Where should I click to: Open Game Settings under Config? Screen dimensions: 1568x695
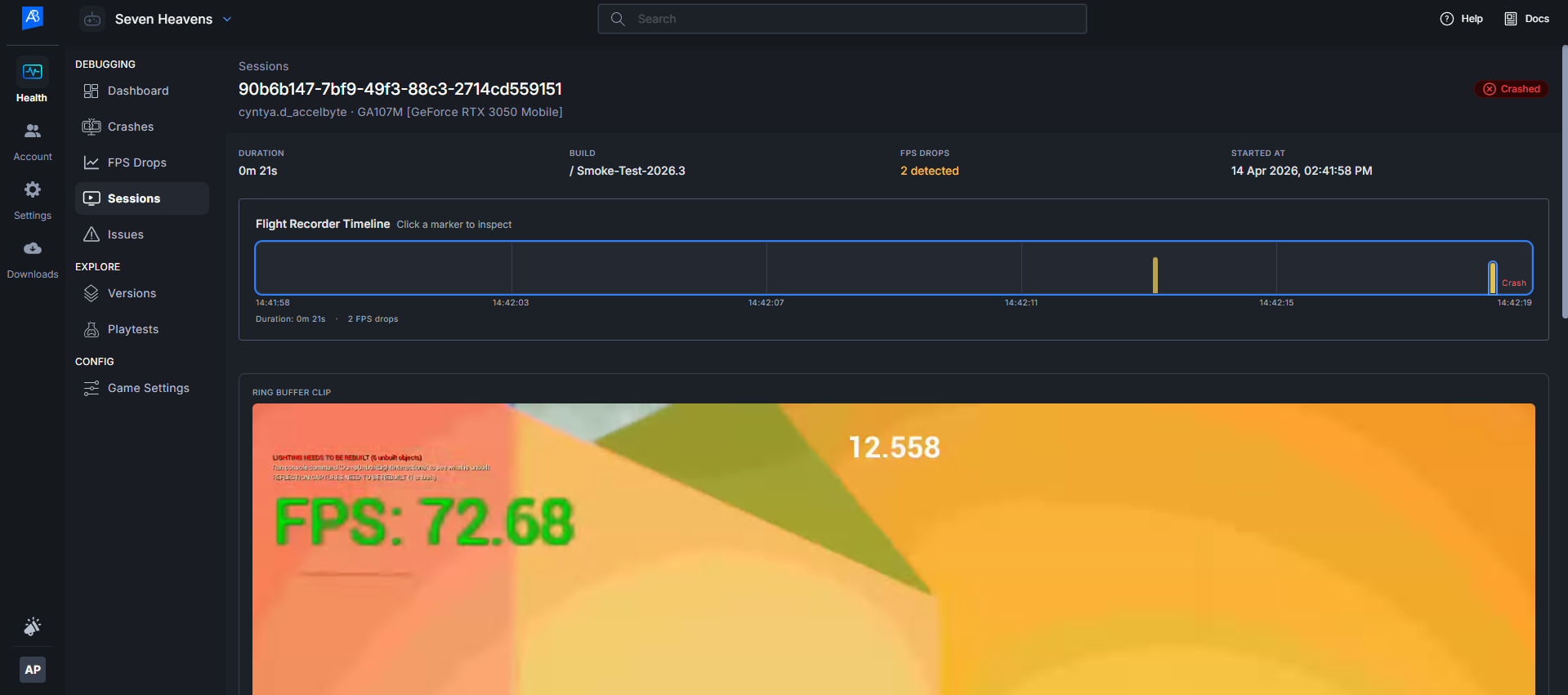[x=148, y=388]
